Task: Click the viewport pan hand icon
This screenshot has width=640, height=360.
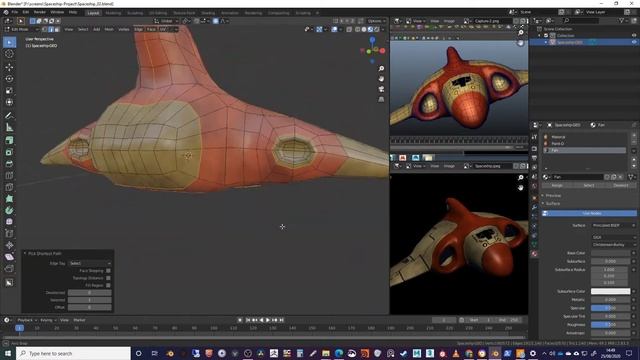Action: pyautogui.click(x=381, y=78)
